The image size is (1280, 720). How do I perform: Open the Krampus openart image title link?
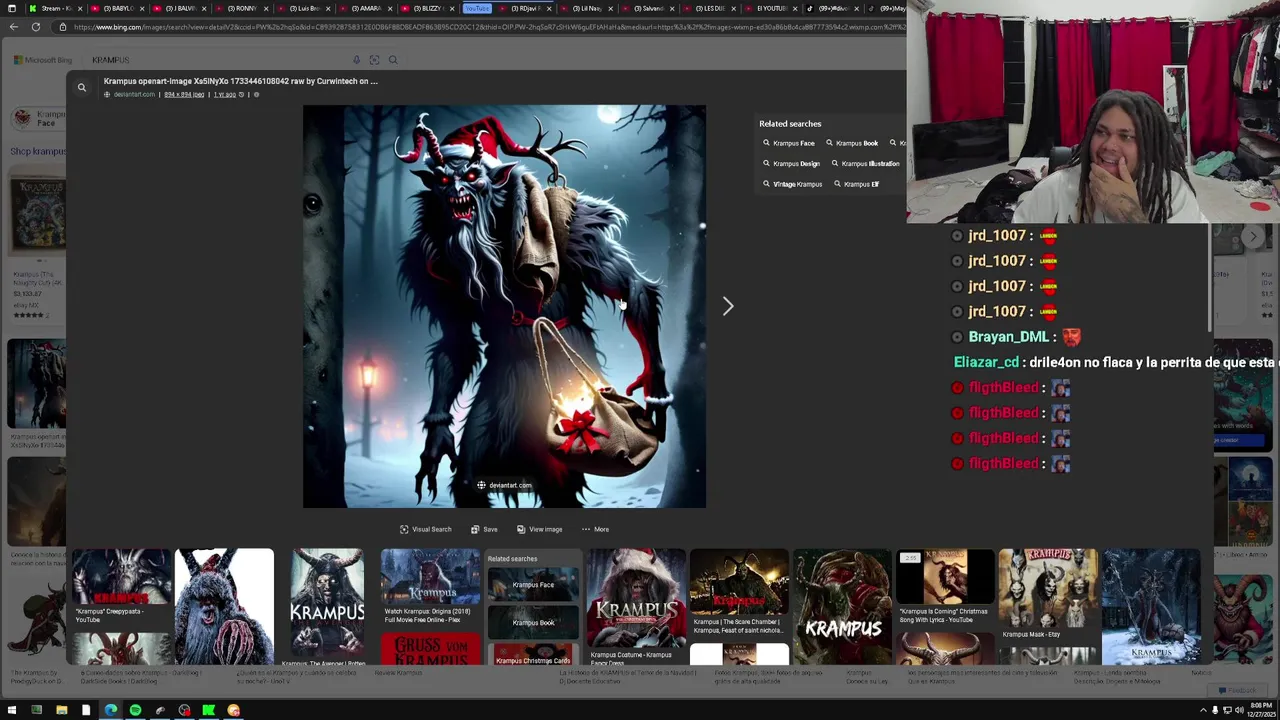pos(241,81)
